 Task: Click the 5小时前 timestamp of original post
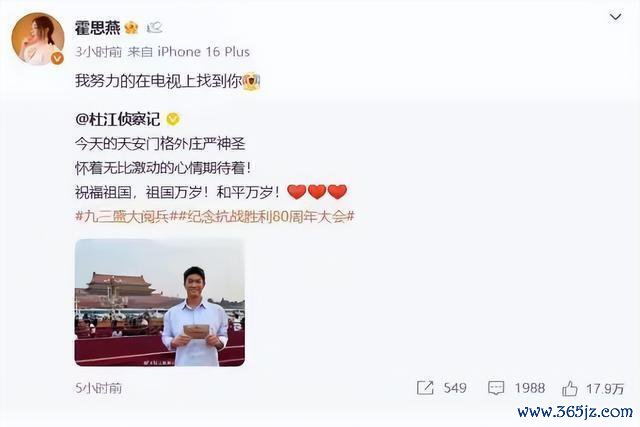click(x=98, y=388)
